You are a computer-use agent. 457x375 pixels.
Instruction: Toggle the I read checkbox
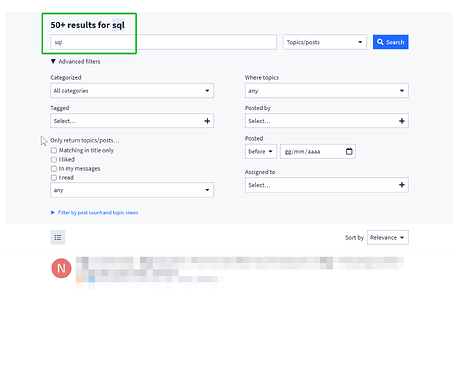54,178
